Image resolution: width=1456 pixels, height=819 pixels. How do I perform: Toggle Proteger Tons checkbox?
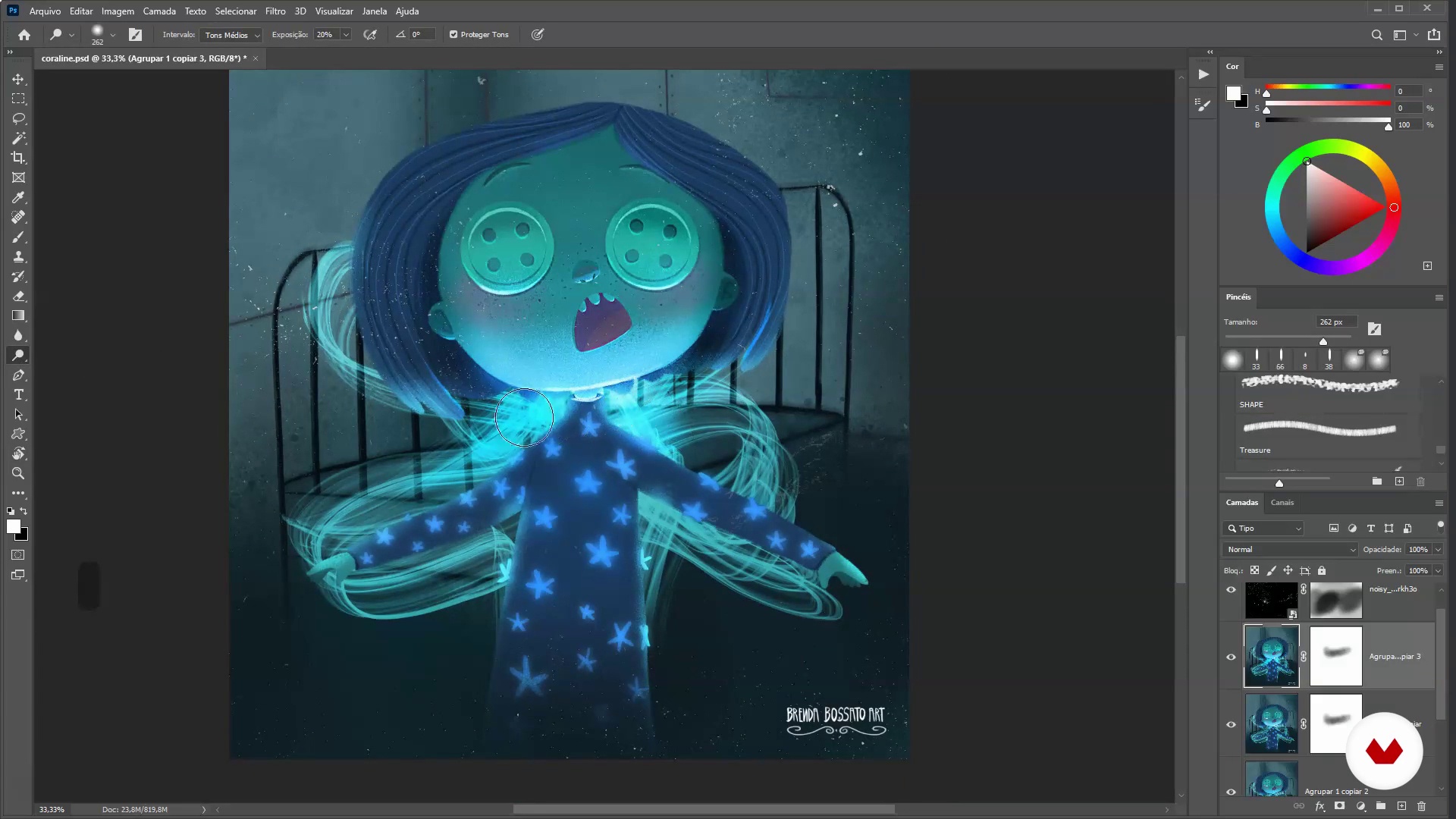click(453, 35)
